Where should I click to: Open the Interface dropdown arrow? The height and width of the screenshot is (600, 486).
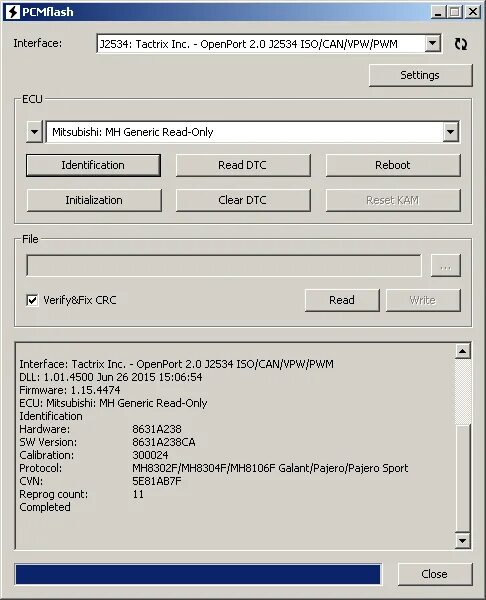433,44
